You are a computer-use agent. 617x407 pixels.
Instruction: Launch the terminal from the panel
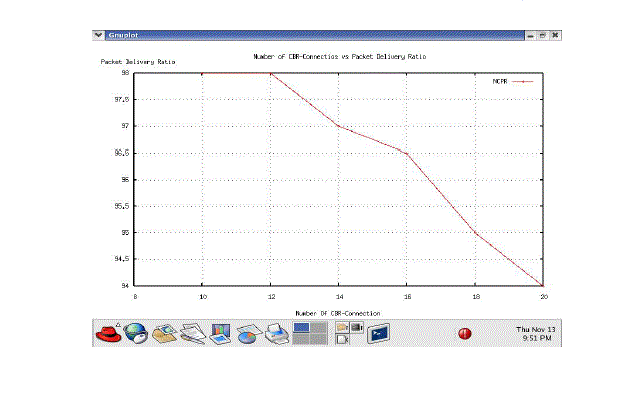click(378, 334)
